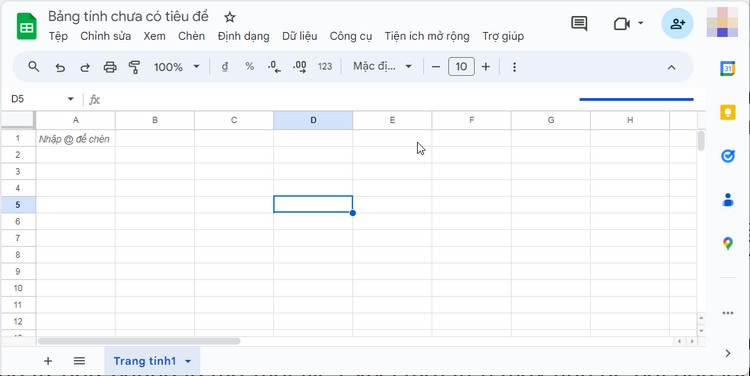750x376 pixels.
Task: Expand the Meet camera dropdown arrow
Action: (x=640, y=23)
